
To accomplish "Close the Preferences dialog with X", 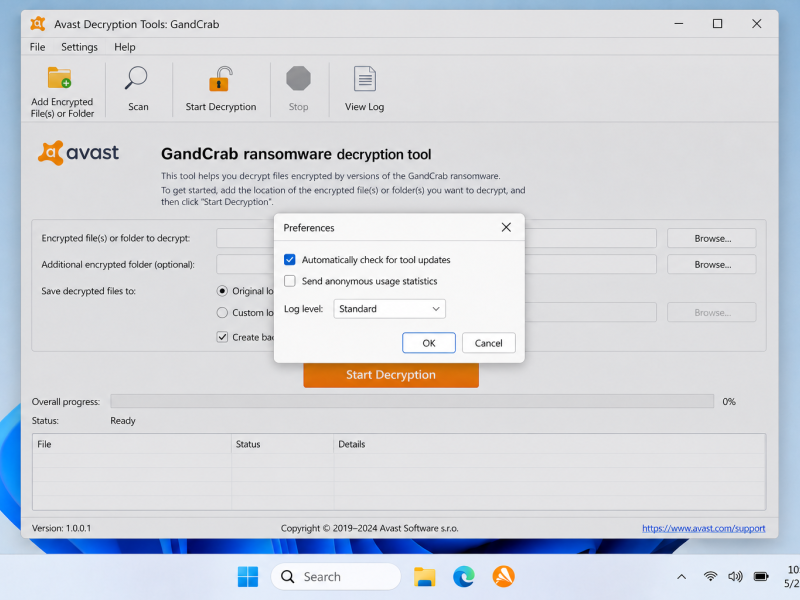I will (x=506, y=227).
